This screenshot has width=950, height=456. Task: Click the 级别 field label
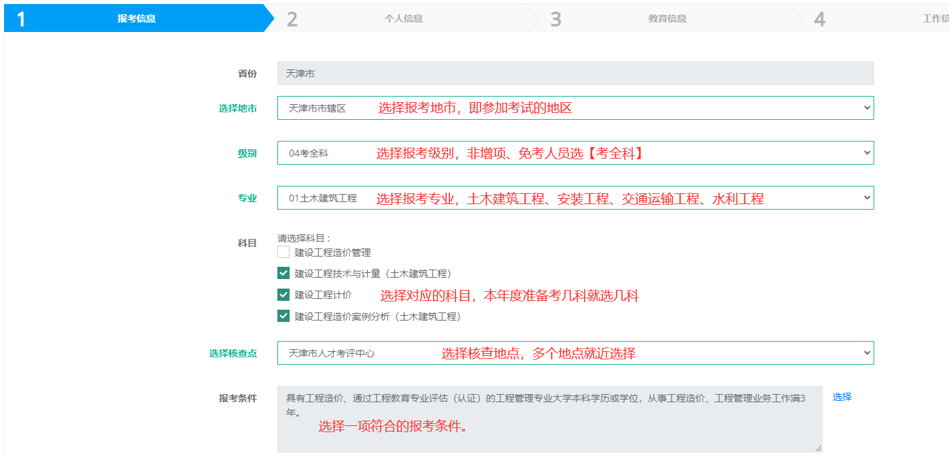pyautogui.click(x=247, y=154)
